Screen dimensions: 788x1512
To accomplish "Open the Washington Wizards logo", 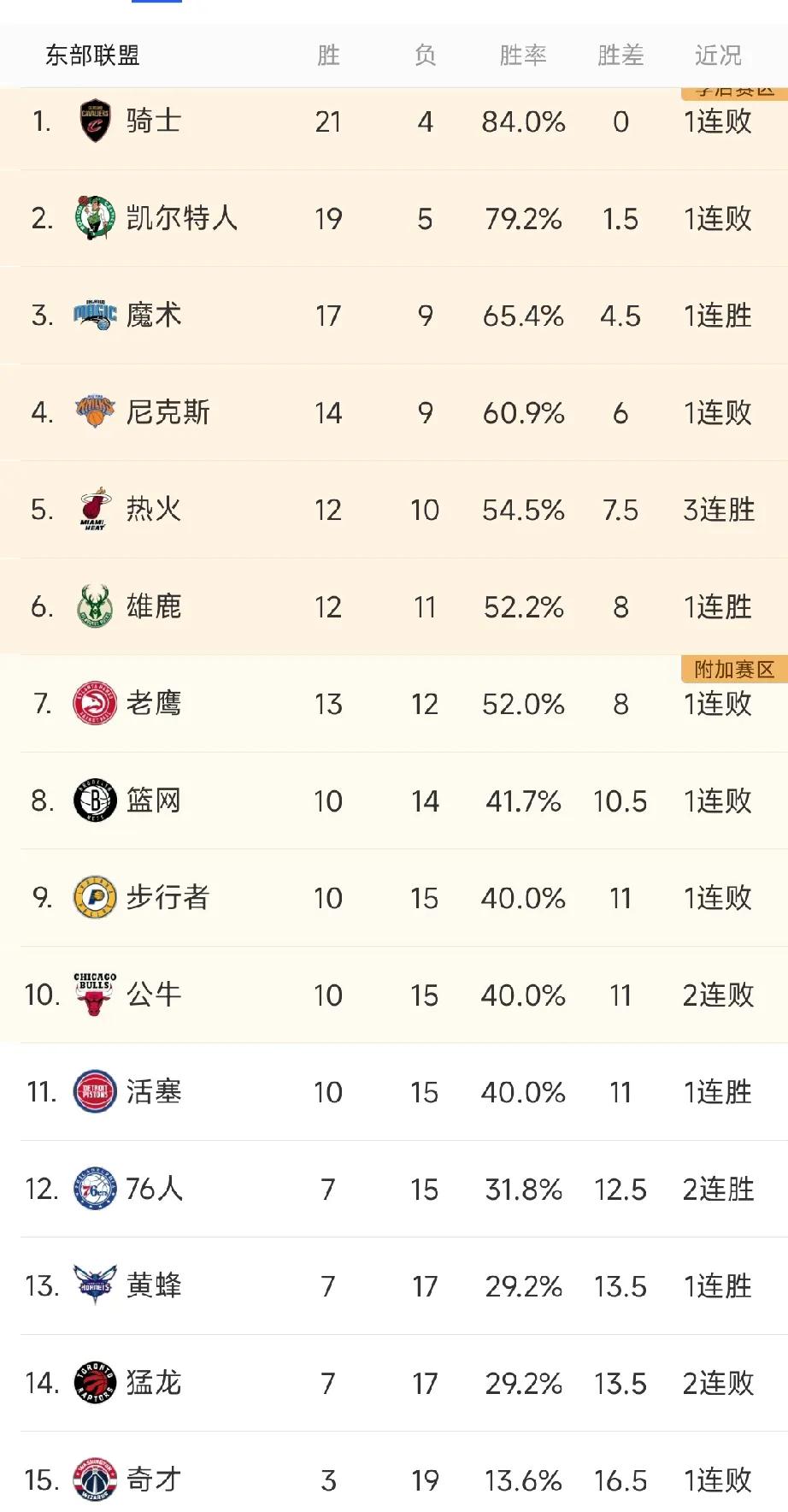I will pos(95,1480).
